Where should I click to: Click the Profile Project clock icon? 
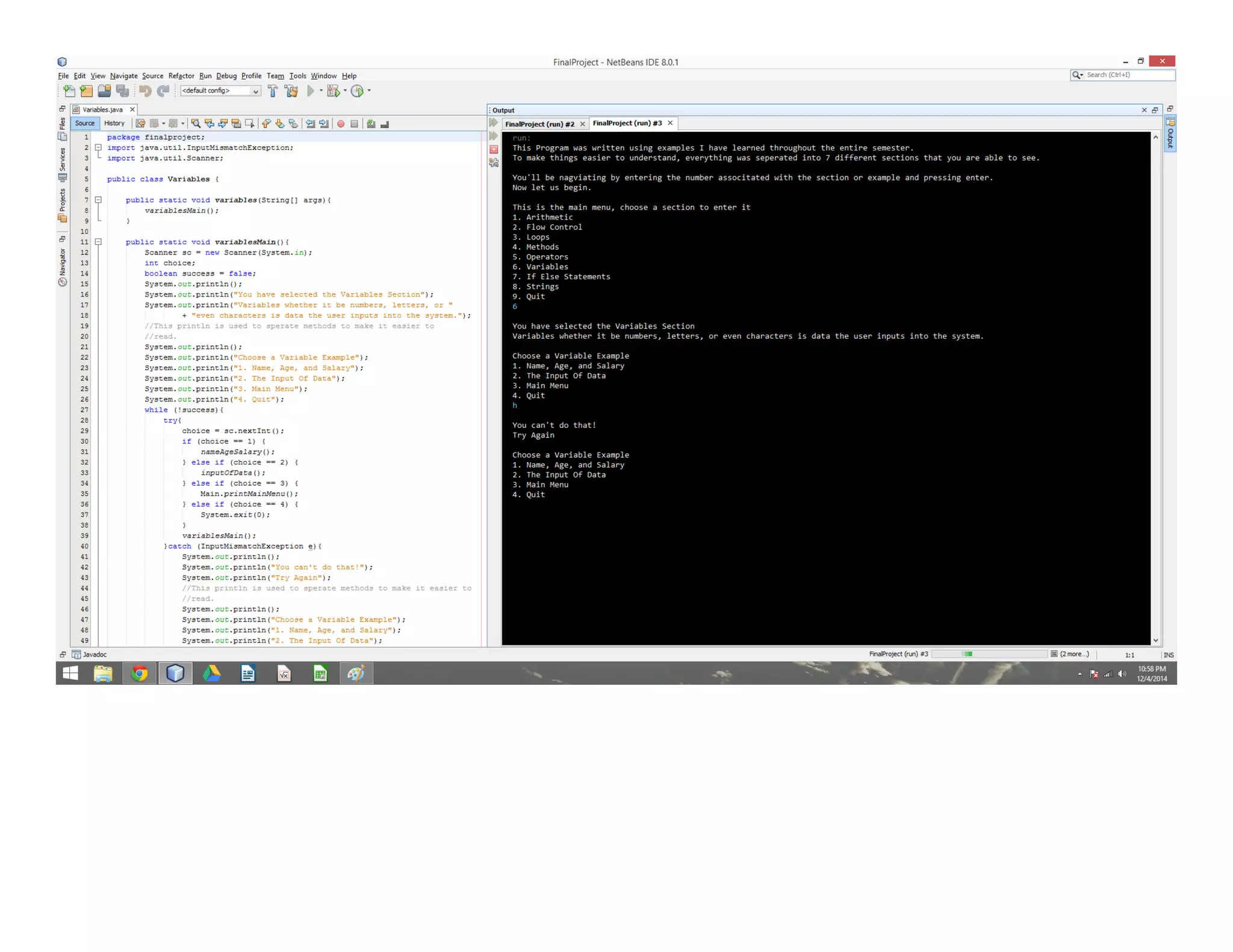pyautogui.click(x=358, y=91)
